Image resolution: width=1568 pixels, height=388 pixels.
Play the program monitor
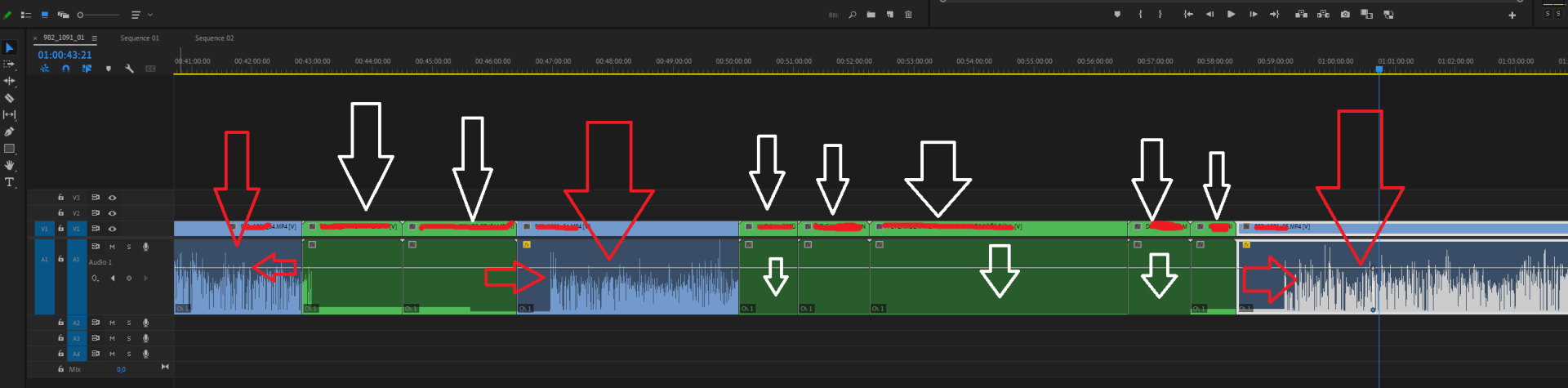coord(1231,15)
